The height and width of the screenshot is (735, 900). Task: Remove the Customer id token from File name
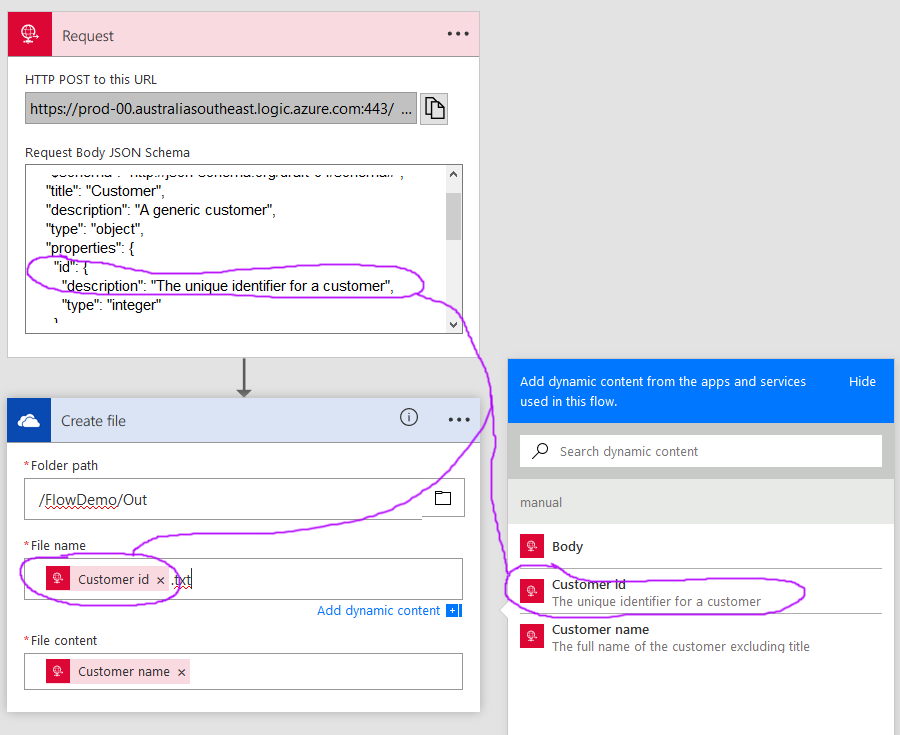click(x=160, y=578)
